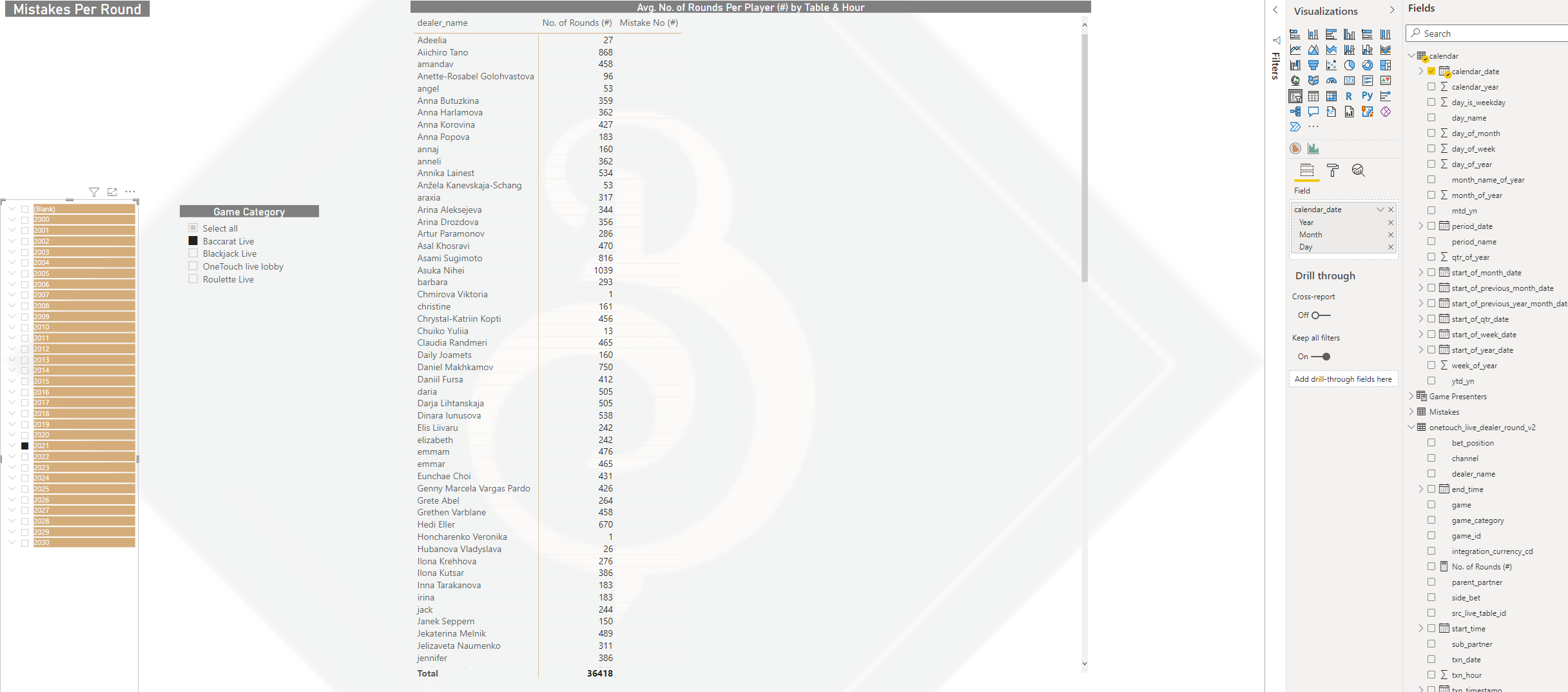Choose the Q&A speech bubble visual
Screen dimensions: 1568x692
pyautogui.click(x=1313, y=112)
